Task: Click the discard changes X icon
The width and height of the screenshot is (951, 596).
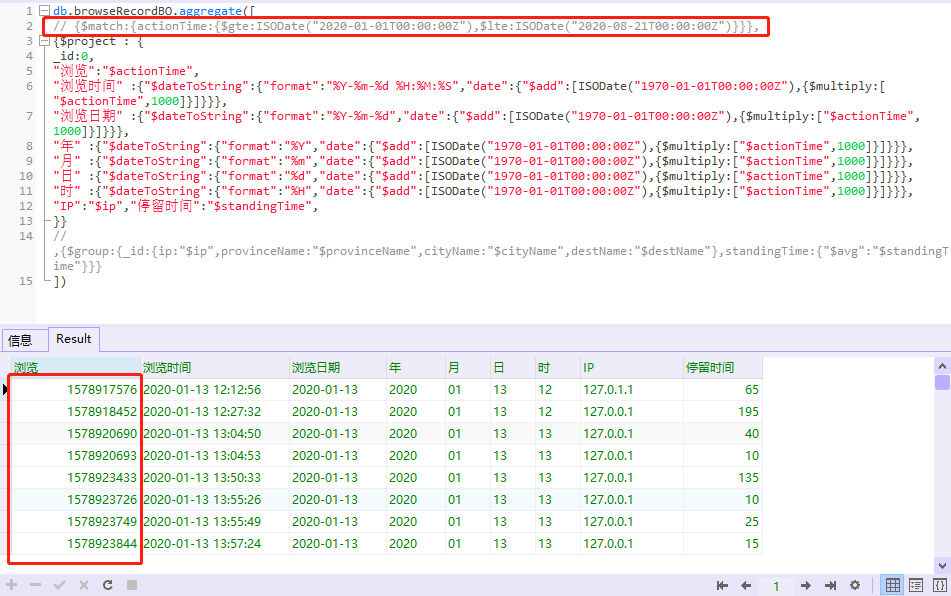Action: [x=84, y=585]
